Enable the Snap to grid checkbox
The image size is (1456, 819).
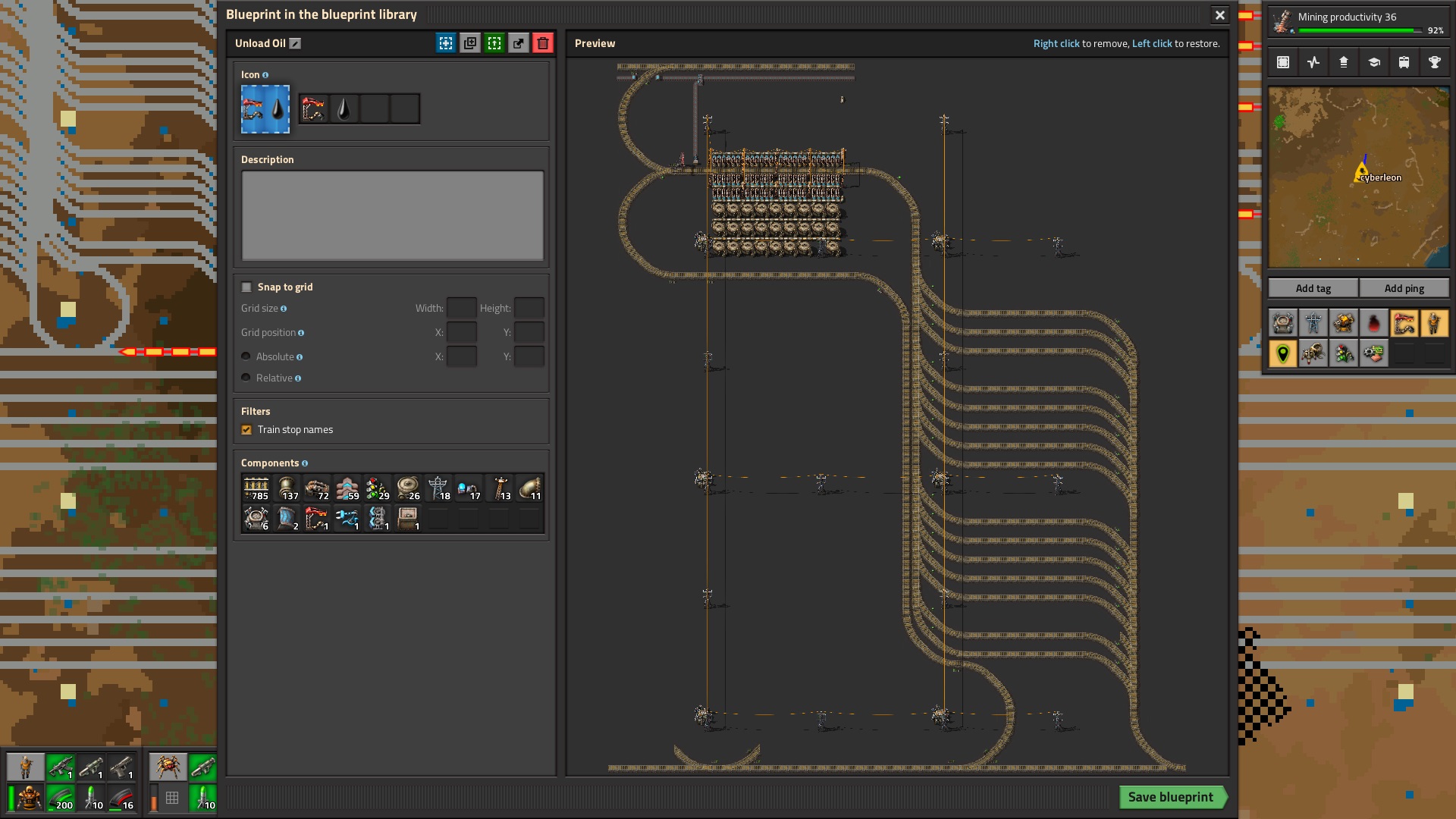(x=246, y=287)
